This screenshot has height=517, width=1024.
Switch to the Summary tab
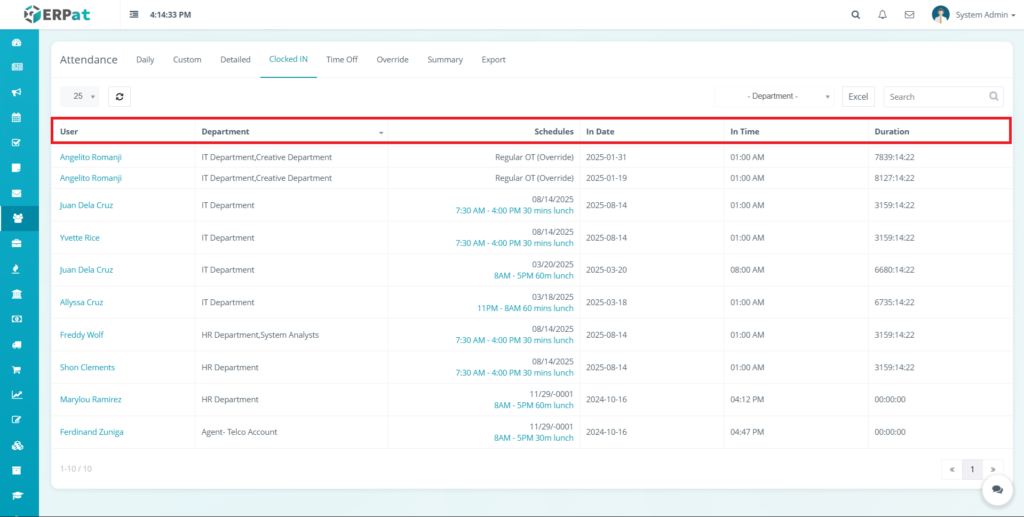coord(445,60)
